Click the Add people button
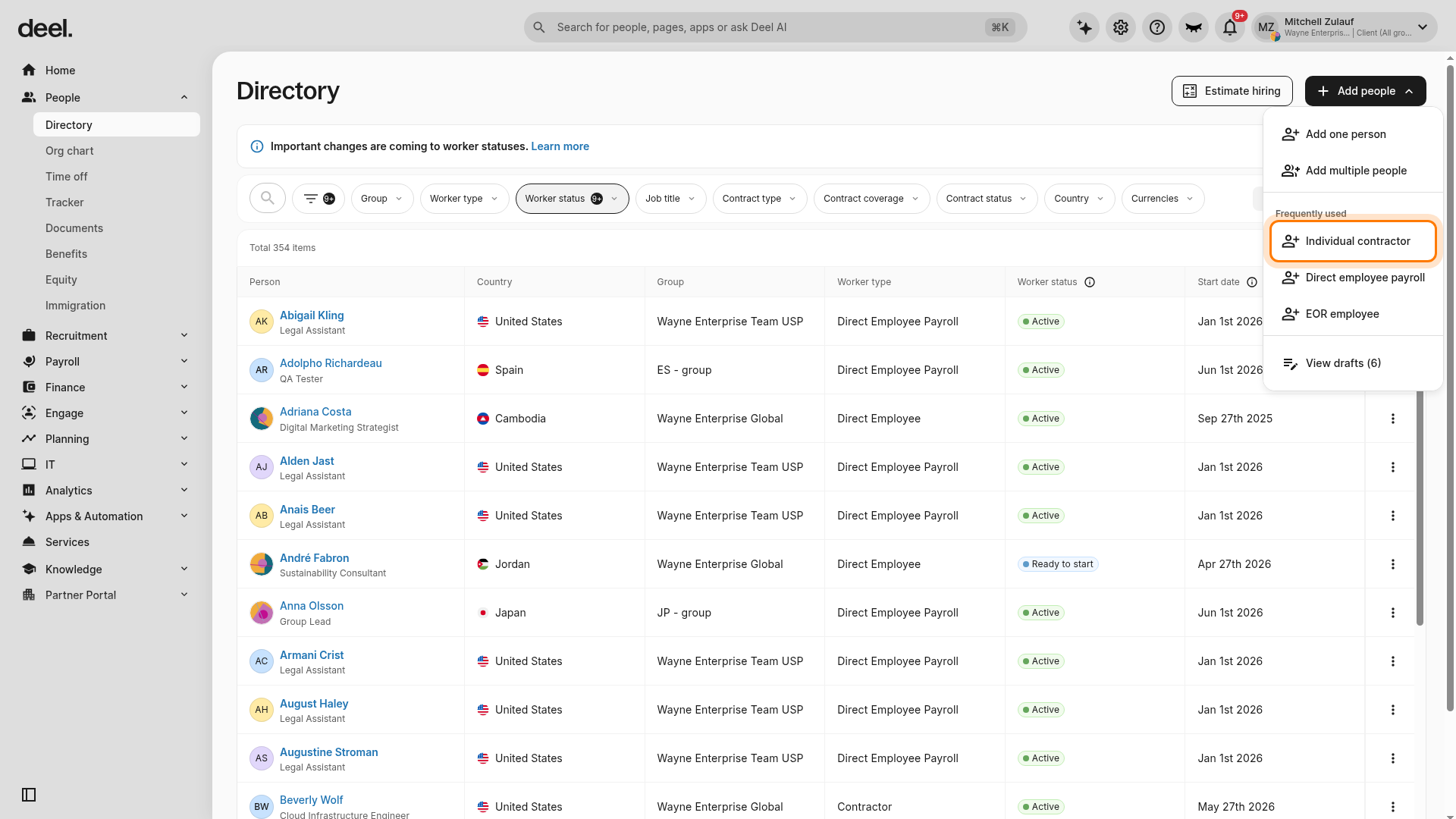Viewport: 1456px width, 819px height. 1366,91
